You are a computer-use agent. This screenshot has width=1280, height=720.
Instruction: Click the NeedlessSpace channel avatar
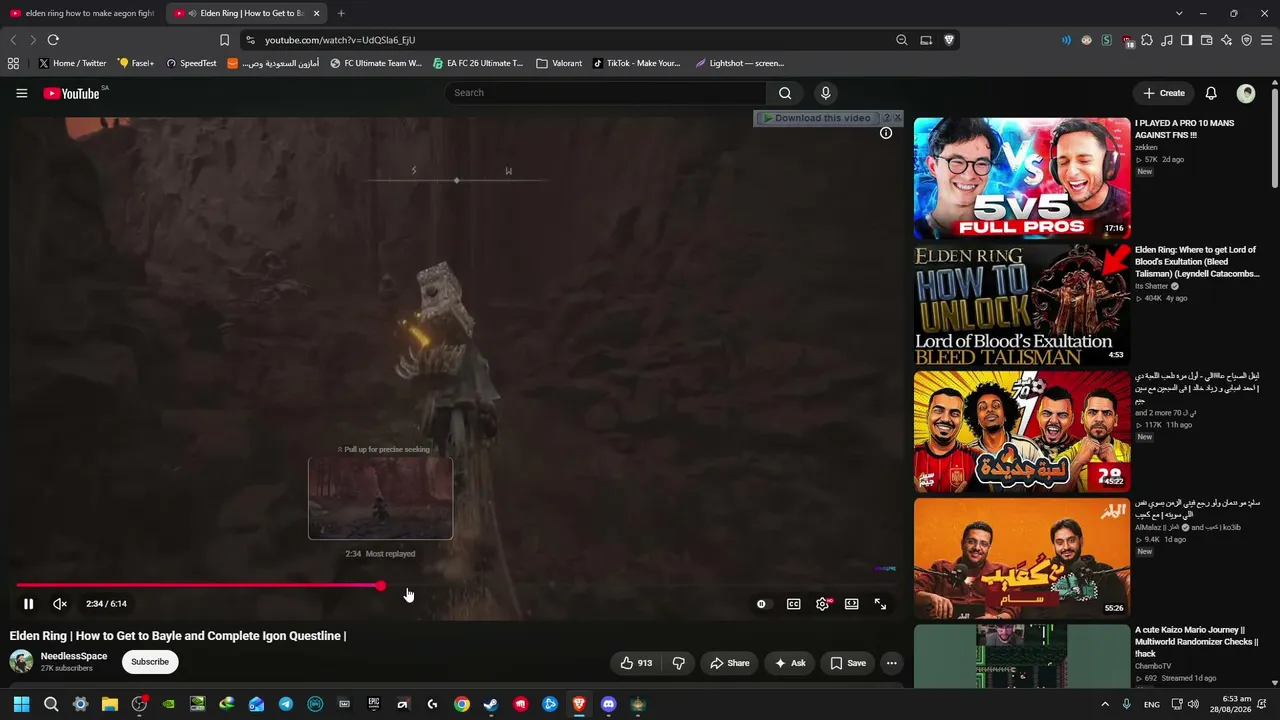(21, 661)
